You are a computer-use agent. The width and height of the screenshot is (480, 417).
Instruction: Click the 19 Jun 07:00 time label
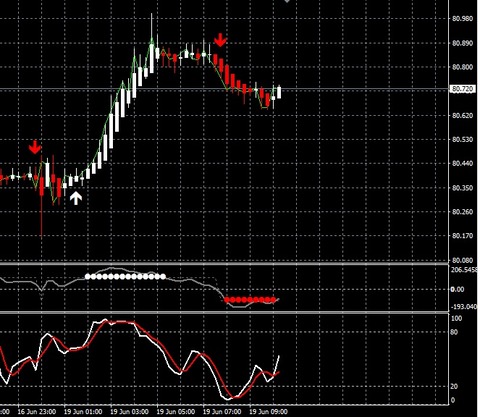click(222, 412)
